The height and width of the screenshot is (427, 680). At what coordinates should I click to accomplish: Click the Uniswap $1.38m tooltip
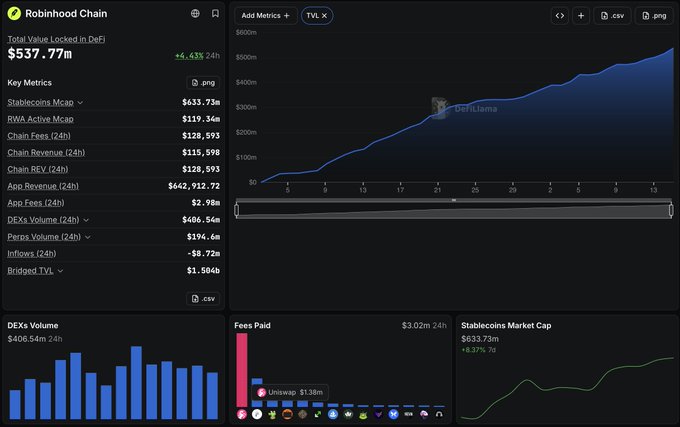[290, 392]
